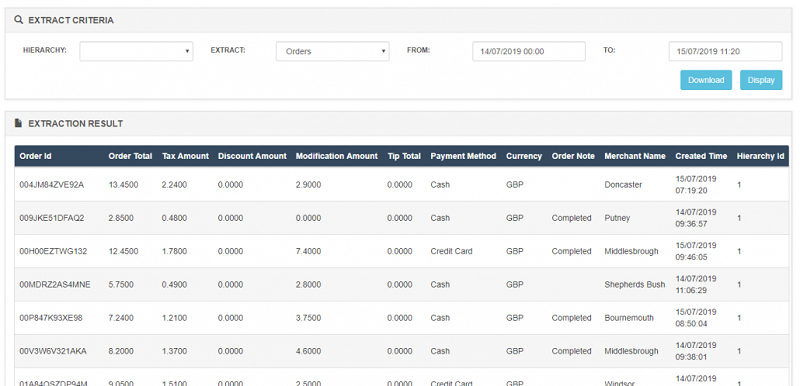The image size is (800, 386).
Task: Click order total 2.8500
Action: tap(121, 218)
